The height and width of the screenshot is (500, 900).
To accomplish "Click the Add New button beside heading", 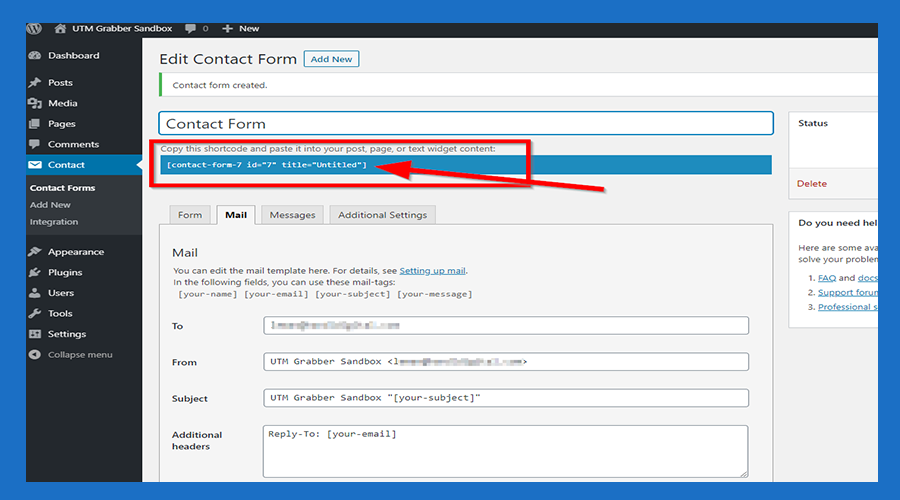I will pos(331,59).
